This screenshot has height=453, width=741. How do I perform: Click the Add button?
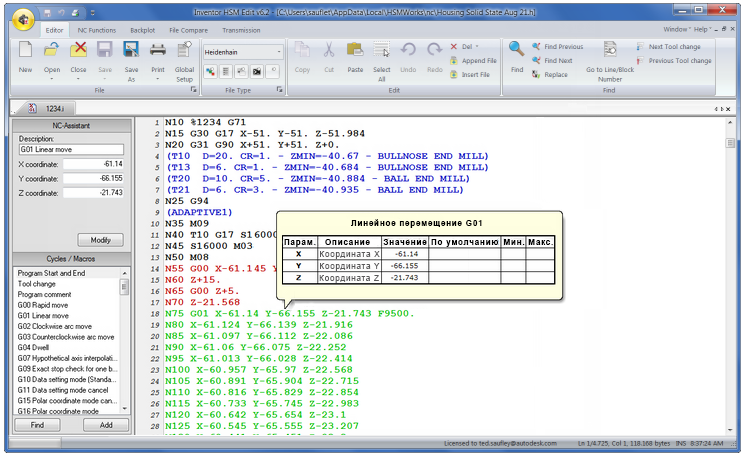click(106, 425)
